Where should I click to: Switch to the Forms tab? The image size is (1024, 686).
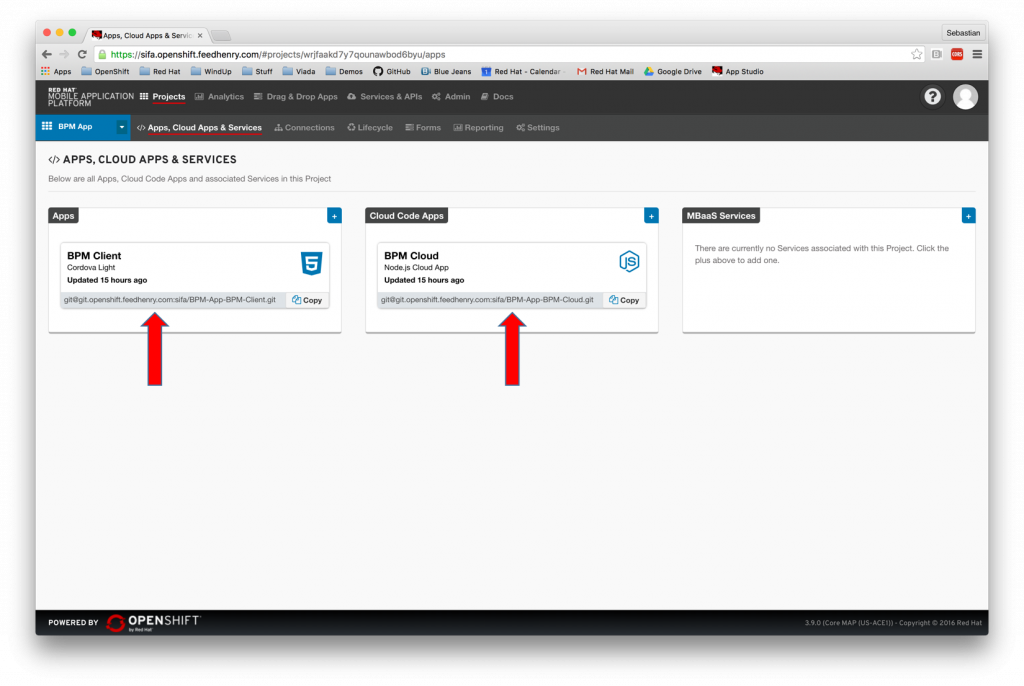click(x=423, y=127)
